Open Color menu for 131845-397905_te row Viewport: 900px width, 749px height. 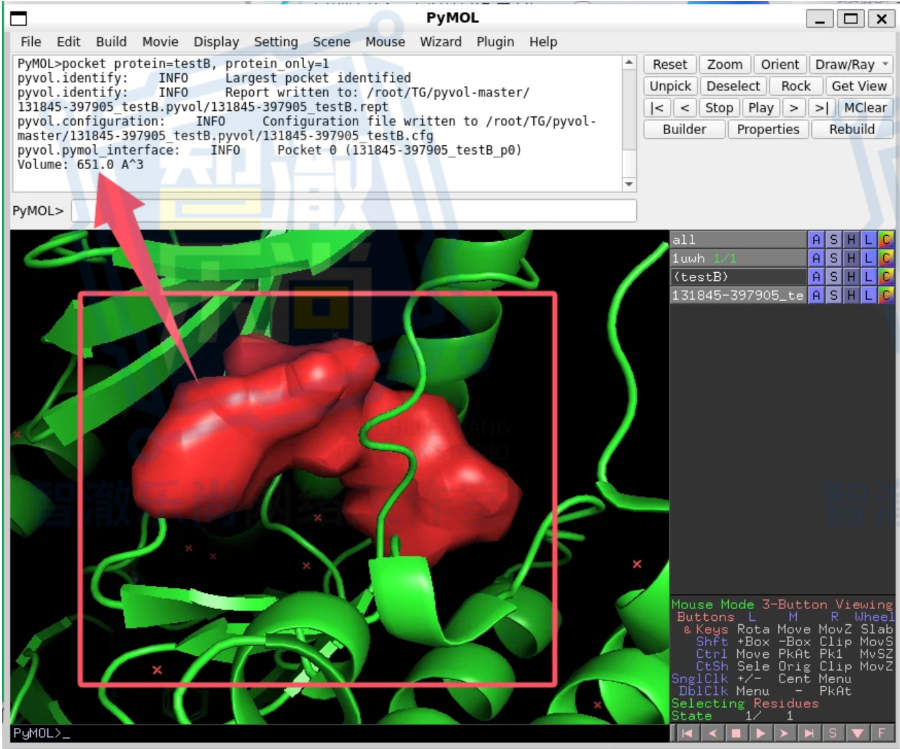[x=886, y=295]
